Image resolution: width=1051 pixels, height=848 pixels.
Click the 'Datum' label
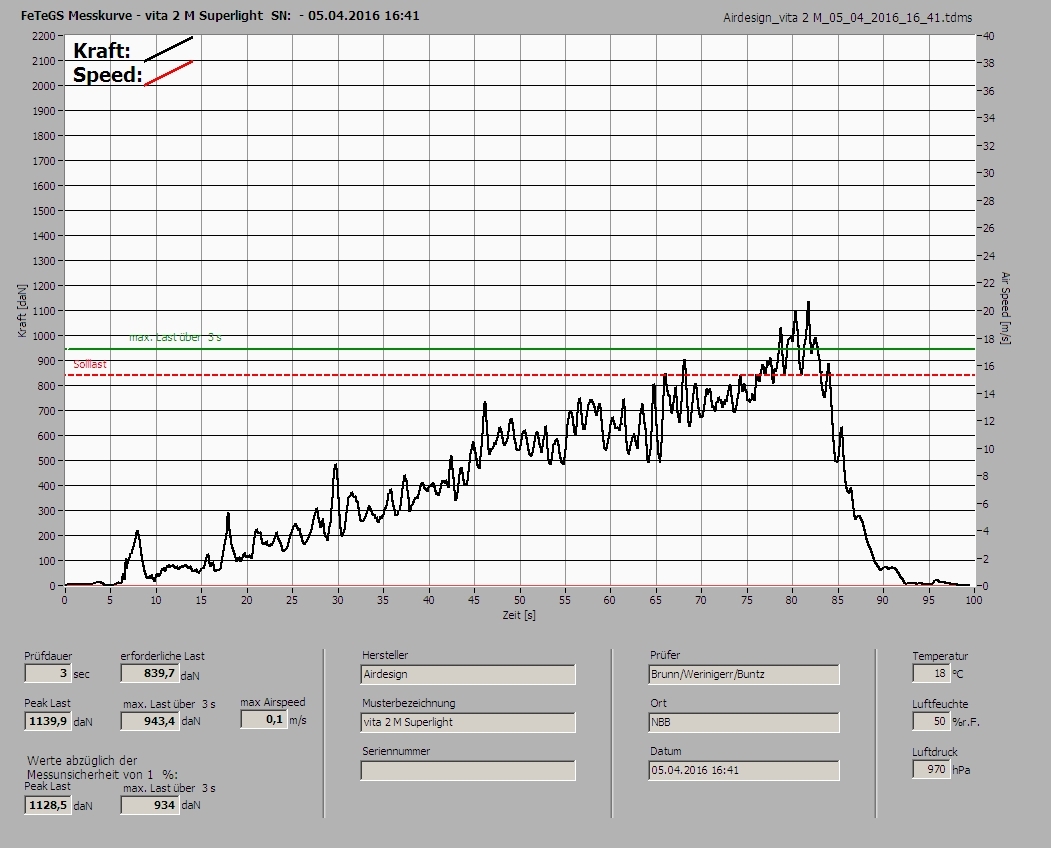pos(666,751)
